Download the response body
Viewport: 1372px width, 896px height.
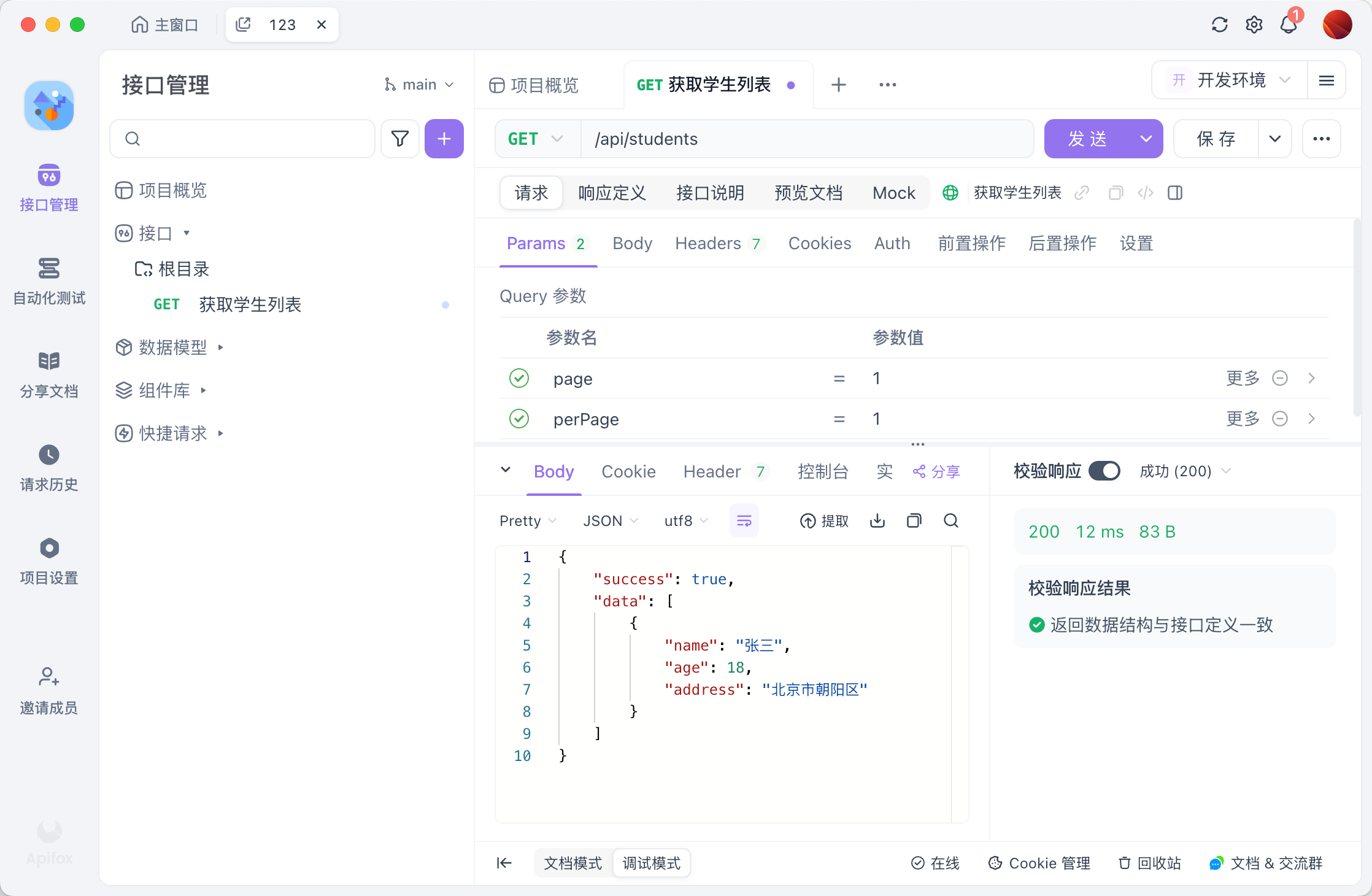coord(877,520)
